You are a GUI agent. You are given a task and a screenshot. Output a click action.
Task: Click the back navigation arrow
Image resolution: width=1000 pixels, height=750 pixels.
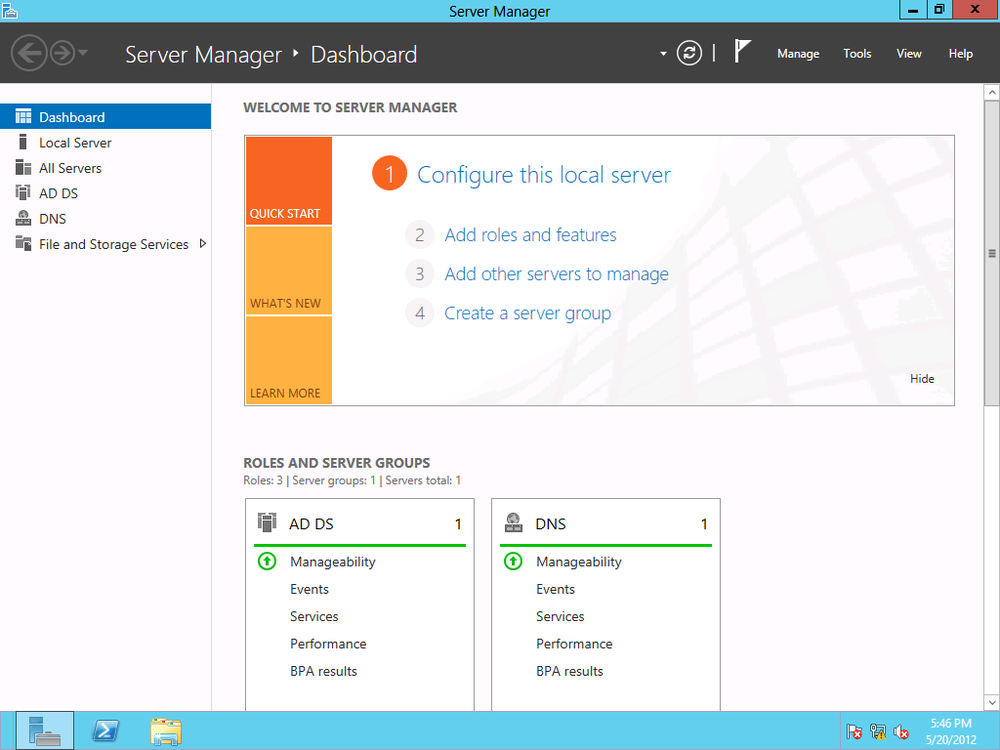[29, 53]
